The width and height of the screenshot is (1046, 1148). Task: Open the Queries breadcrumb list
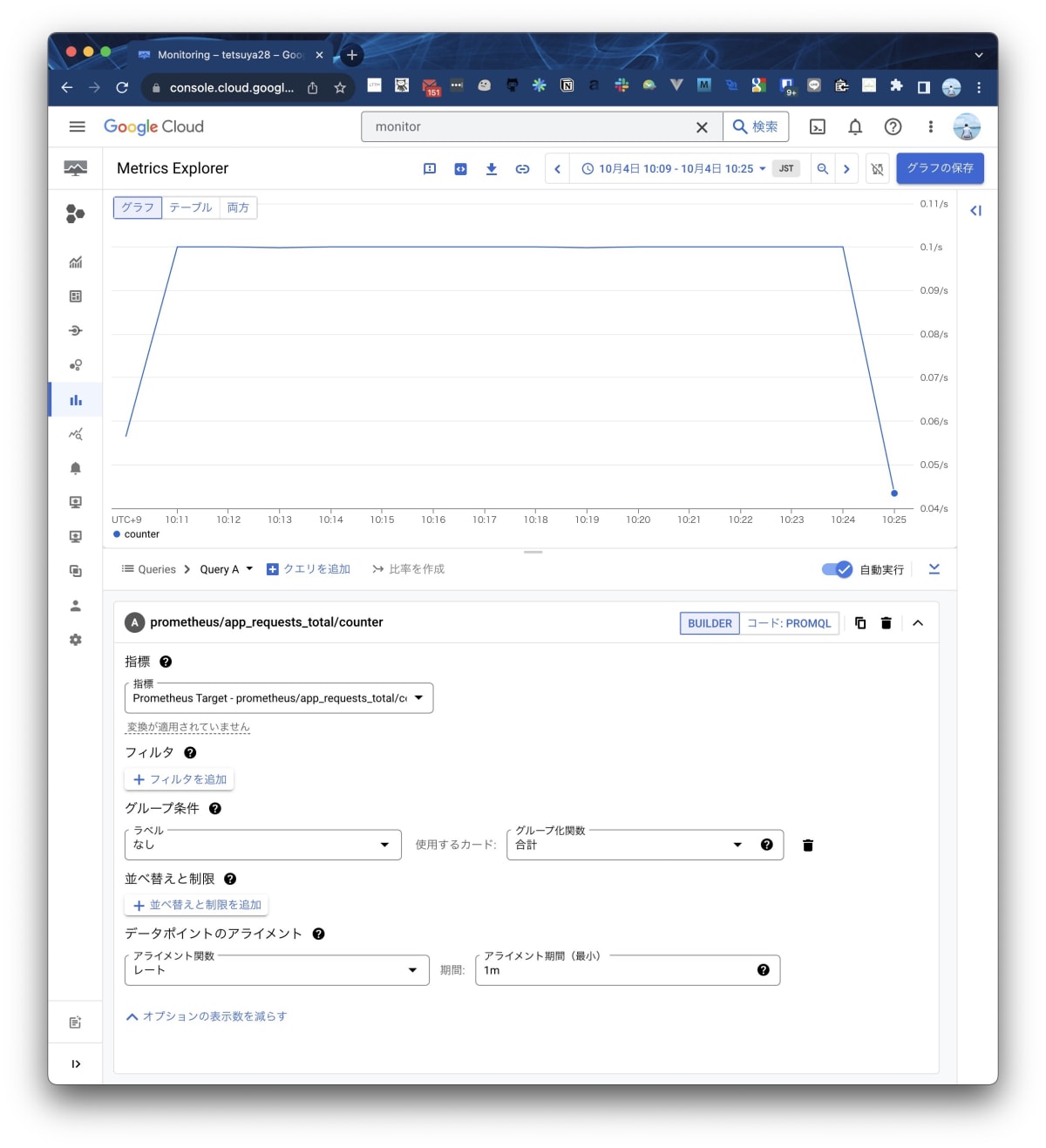point(149,569)
